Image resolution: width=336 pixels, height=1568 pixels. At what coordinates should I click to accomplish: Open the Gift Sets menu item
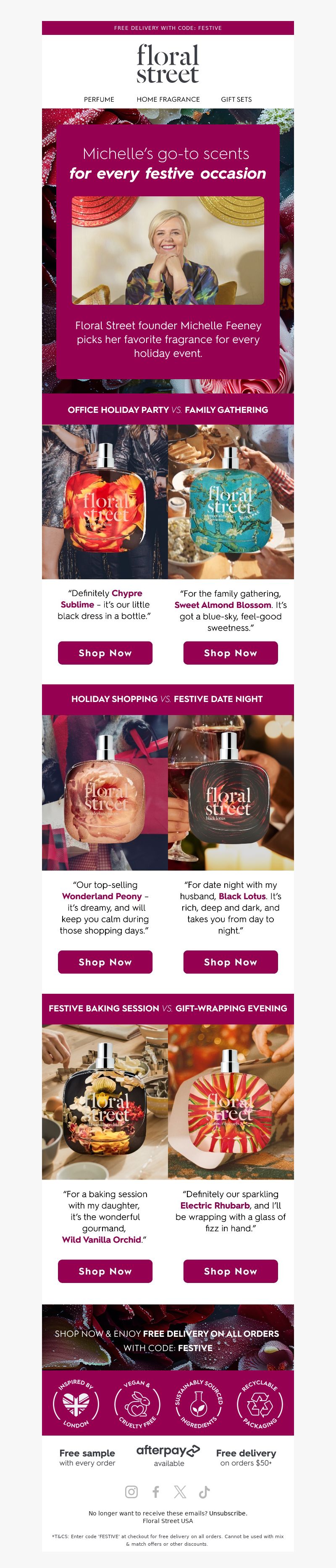236,99
